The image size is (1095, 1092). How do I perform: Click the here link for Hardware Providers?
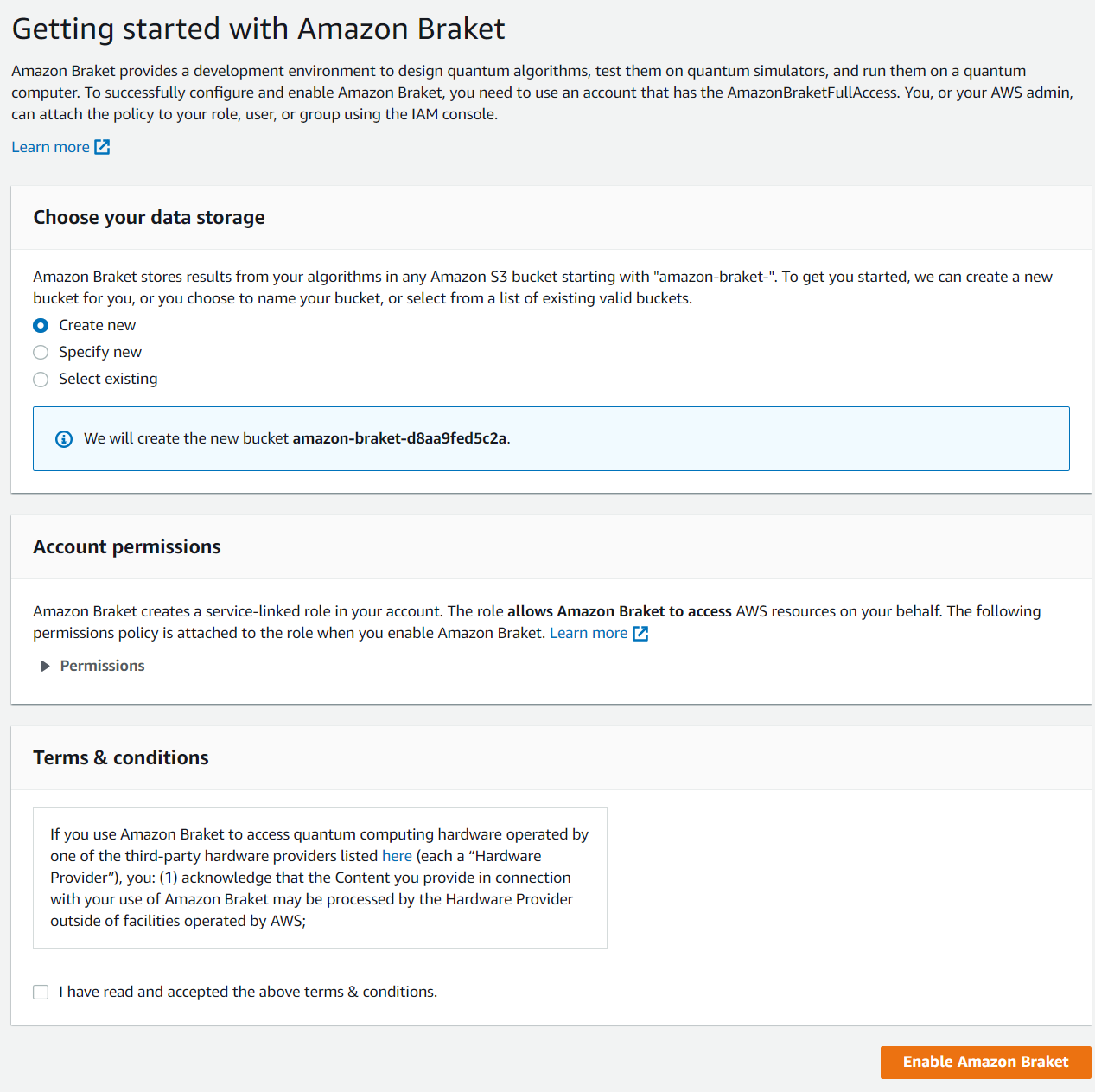coord(397,856)
